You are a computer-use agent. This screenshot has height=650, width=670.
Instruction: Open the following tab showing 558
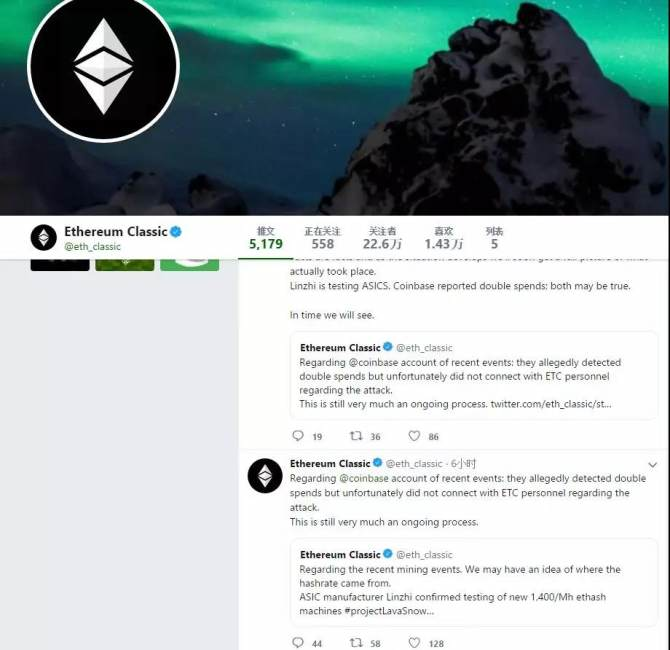click(x=323, y=238)
